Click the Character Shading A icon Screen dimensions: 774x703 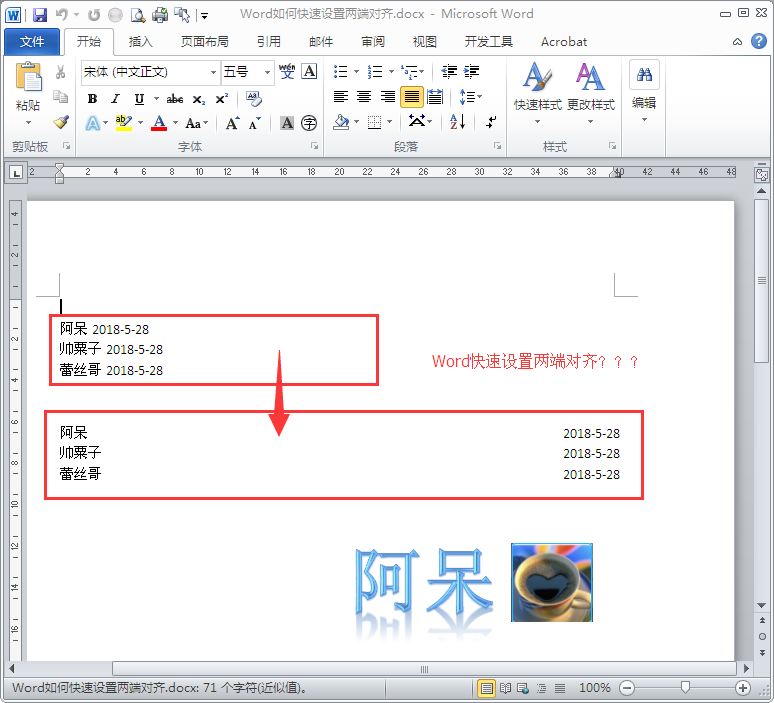287,123
